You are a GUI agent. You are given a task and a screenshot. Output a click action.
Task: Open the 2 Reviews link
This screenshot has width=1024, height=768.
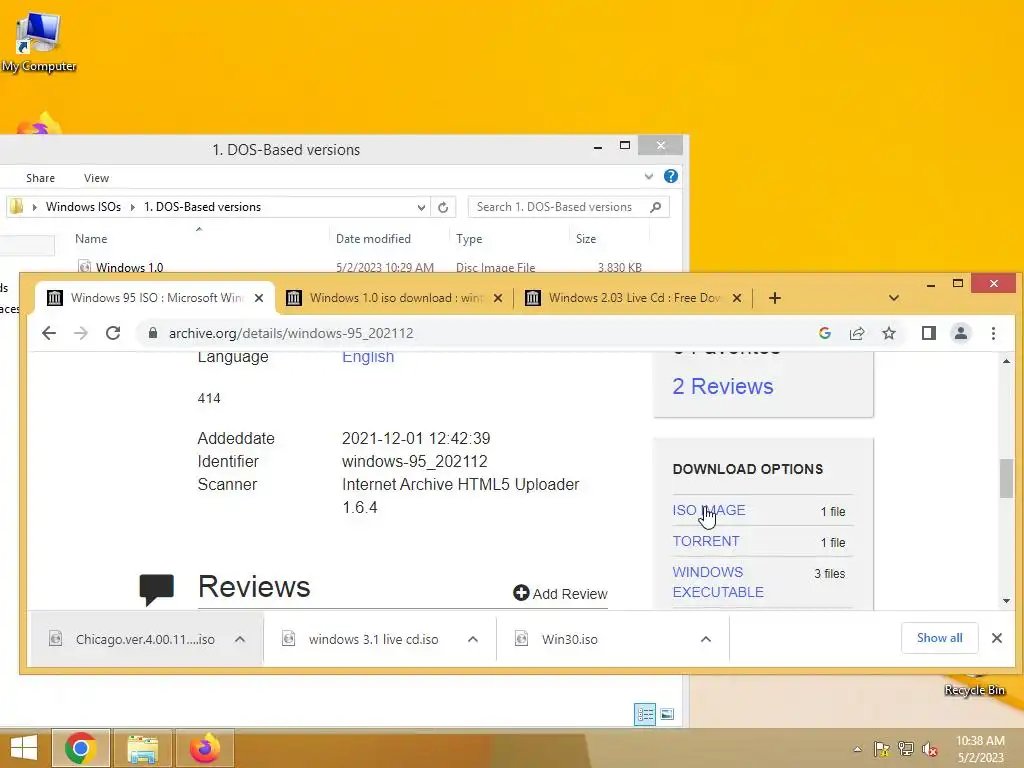[723, 386]
